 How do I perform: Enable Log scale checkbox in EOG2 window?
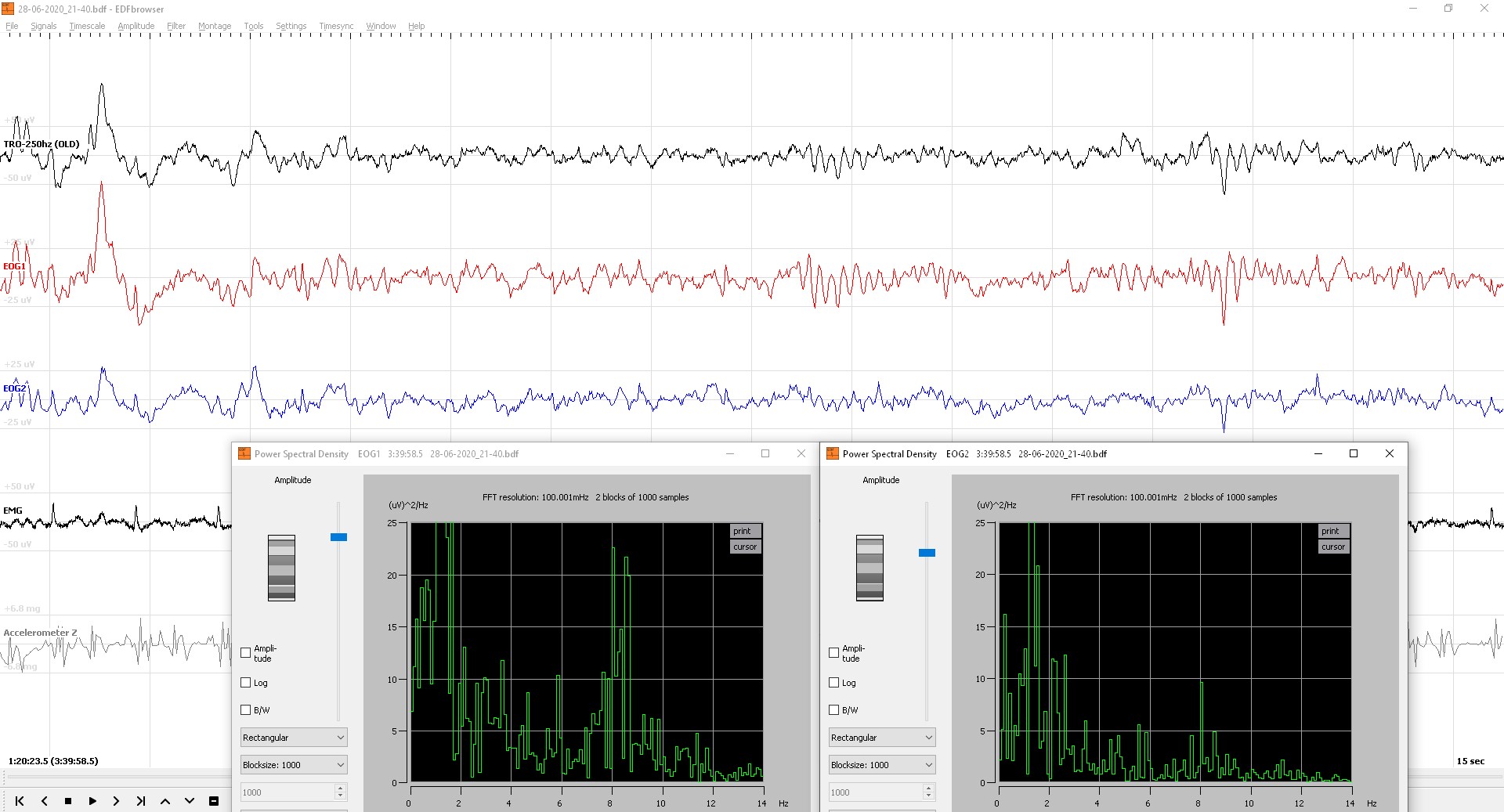pos(834,683)
